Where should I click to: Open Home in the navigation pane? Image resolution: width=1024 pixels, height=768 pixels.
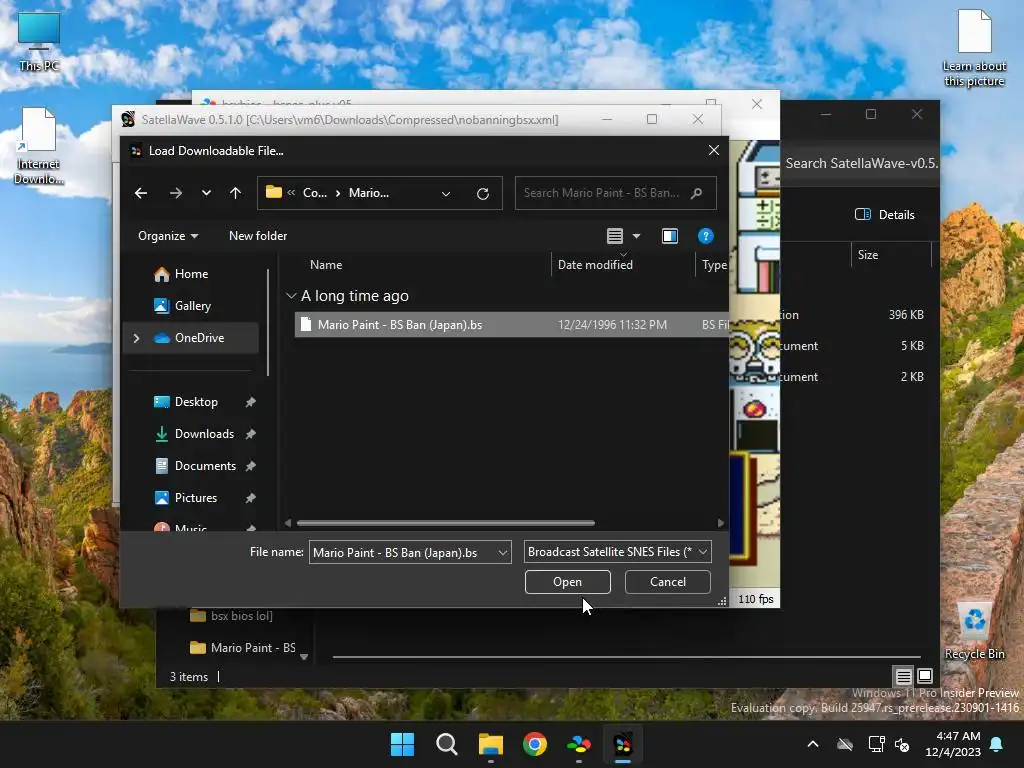click(191, 274)
